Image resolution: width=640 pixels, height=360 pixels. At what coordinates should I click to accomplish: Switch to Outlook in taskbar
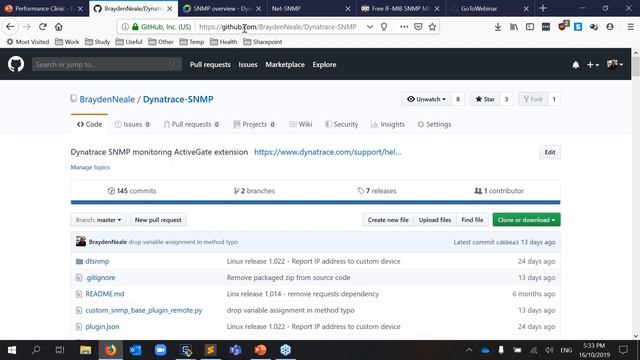136,350
